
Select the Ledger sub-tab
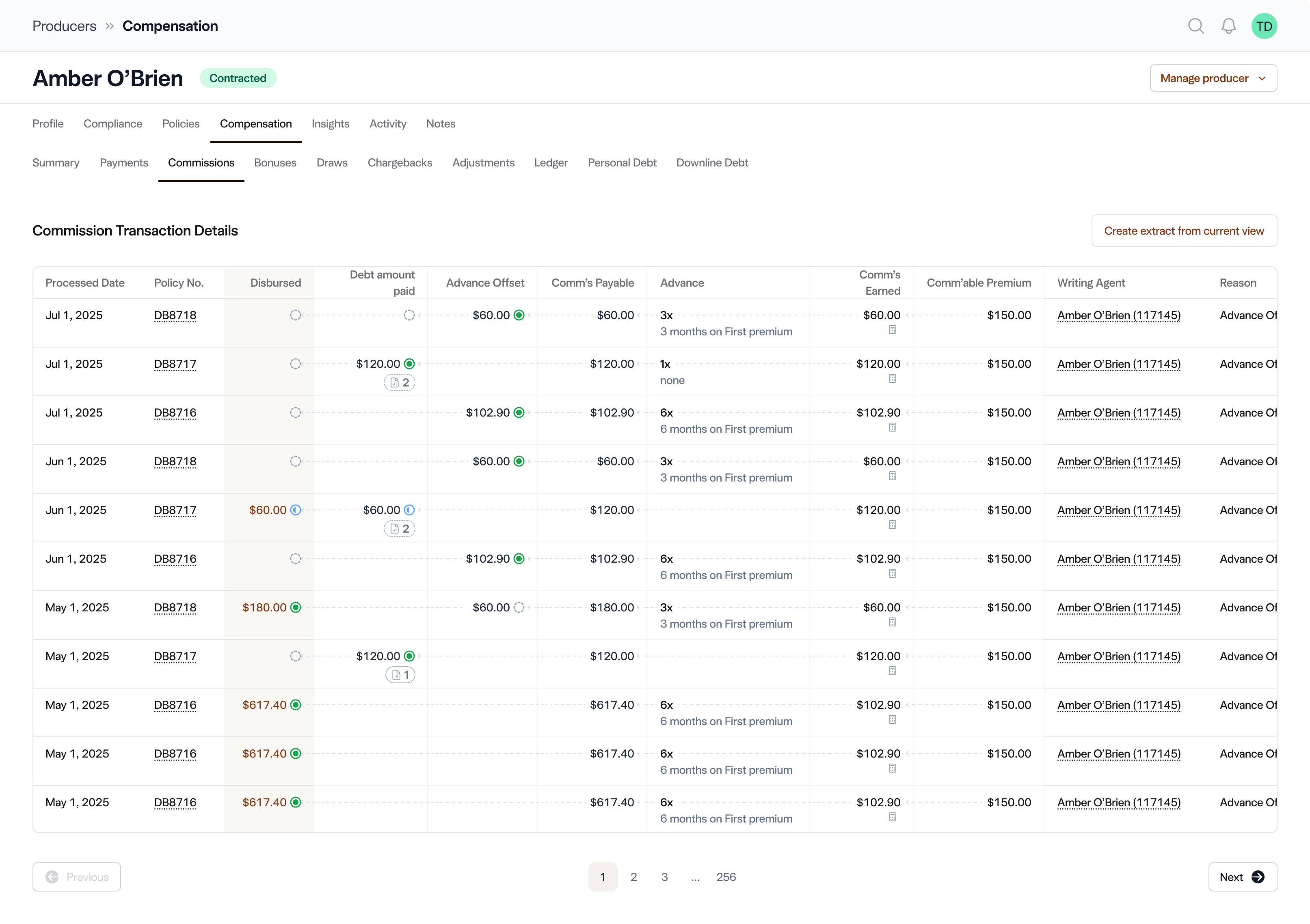point(551,163)
